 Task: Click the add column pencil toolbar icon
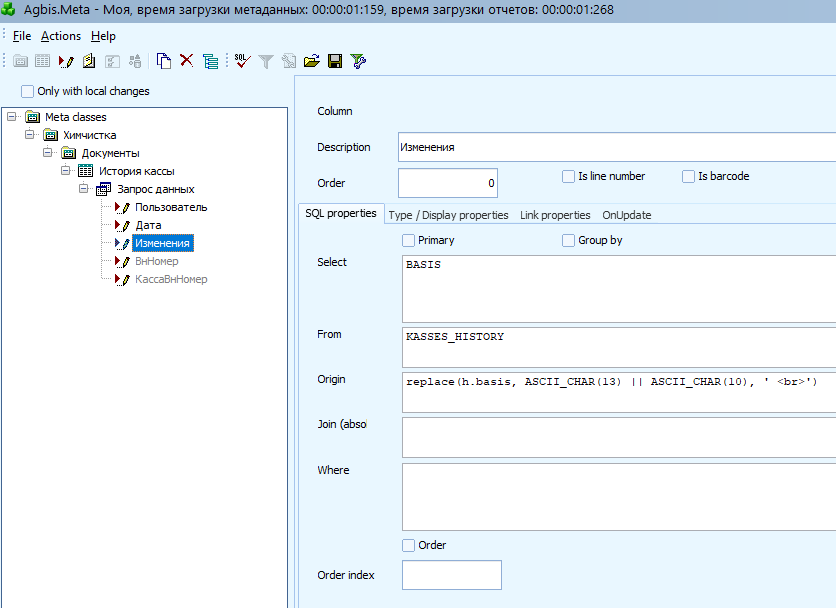66,61
